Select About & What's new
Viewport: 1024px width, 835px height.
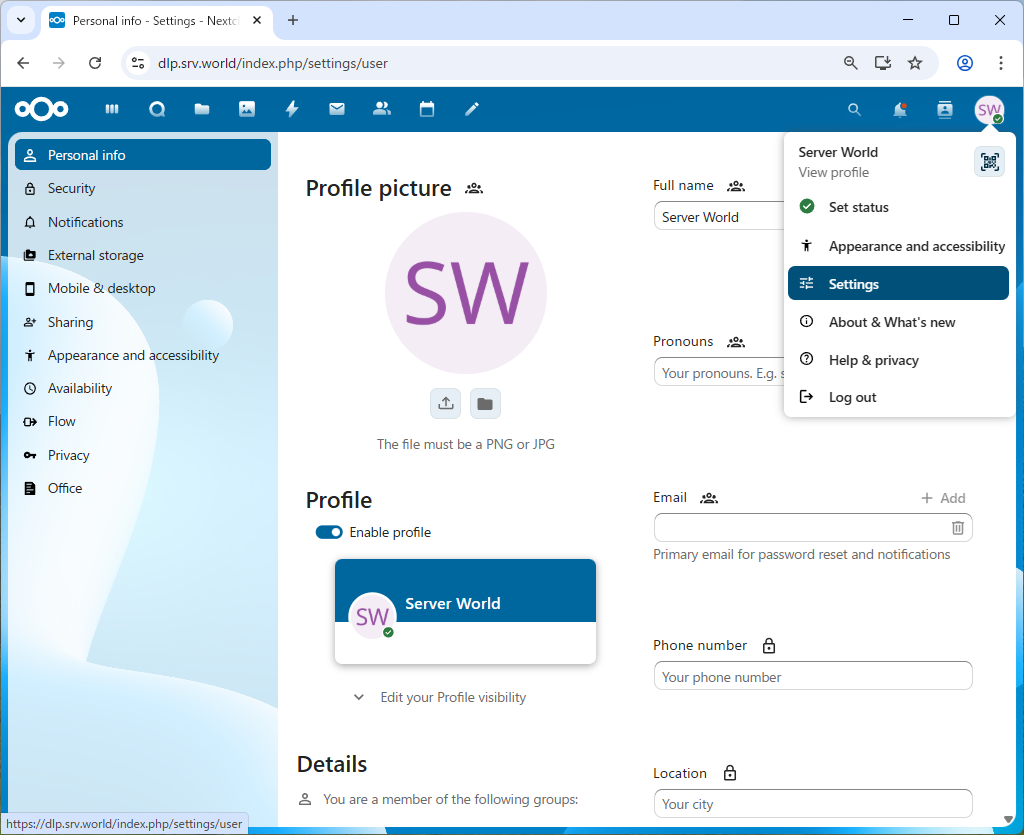898,322
